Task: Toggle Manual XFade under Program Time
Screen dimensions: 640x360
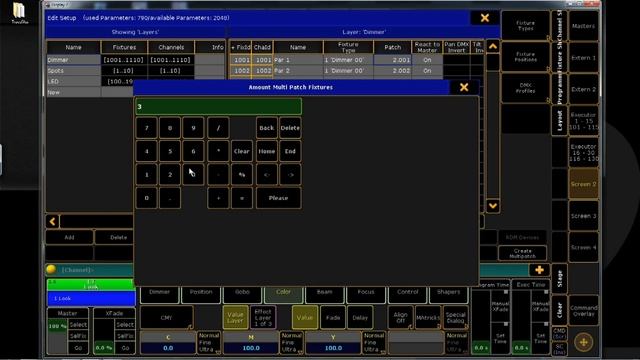Action: (x=500, y=306)
